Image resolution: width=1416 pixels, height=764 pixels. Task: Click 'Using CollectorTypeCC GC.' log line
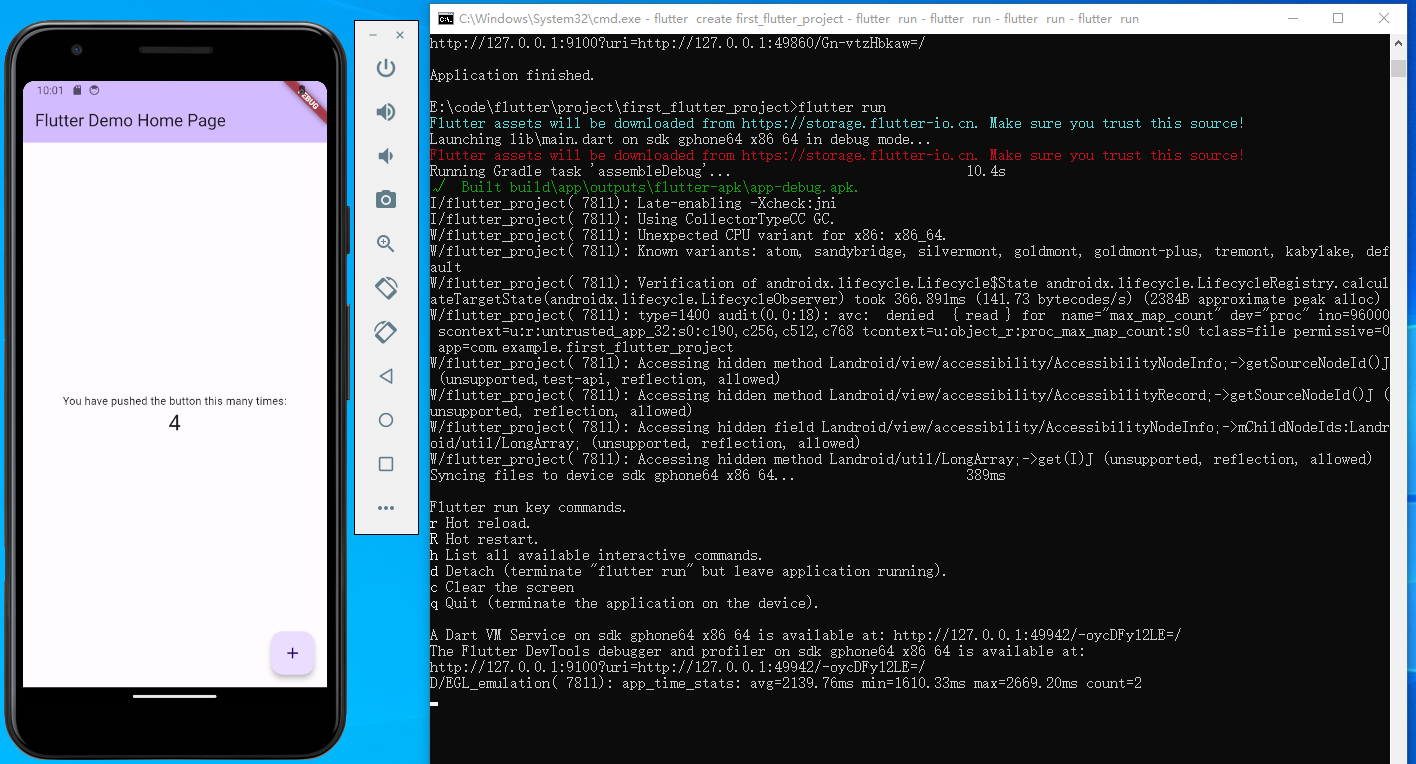632,219
